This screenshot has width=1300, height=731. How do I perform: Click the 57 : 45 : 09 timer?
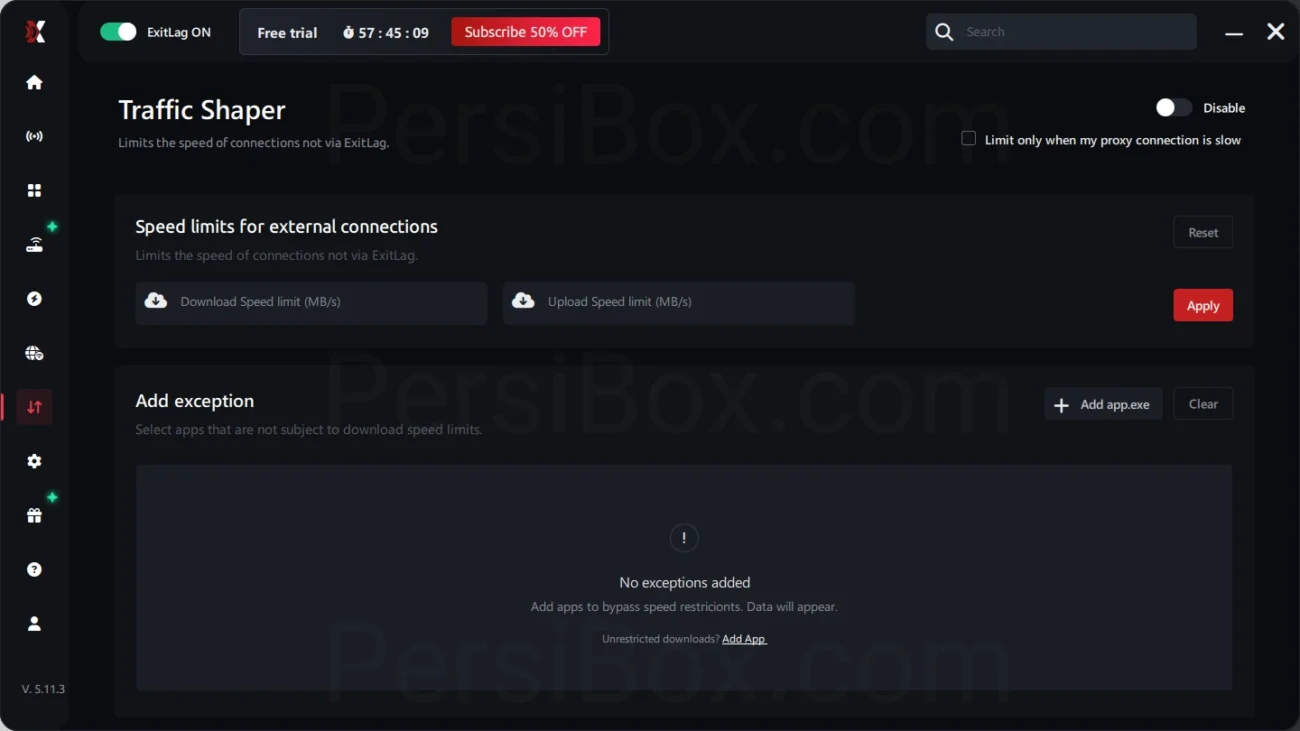click(394, 33)
